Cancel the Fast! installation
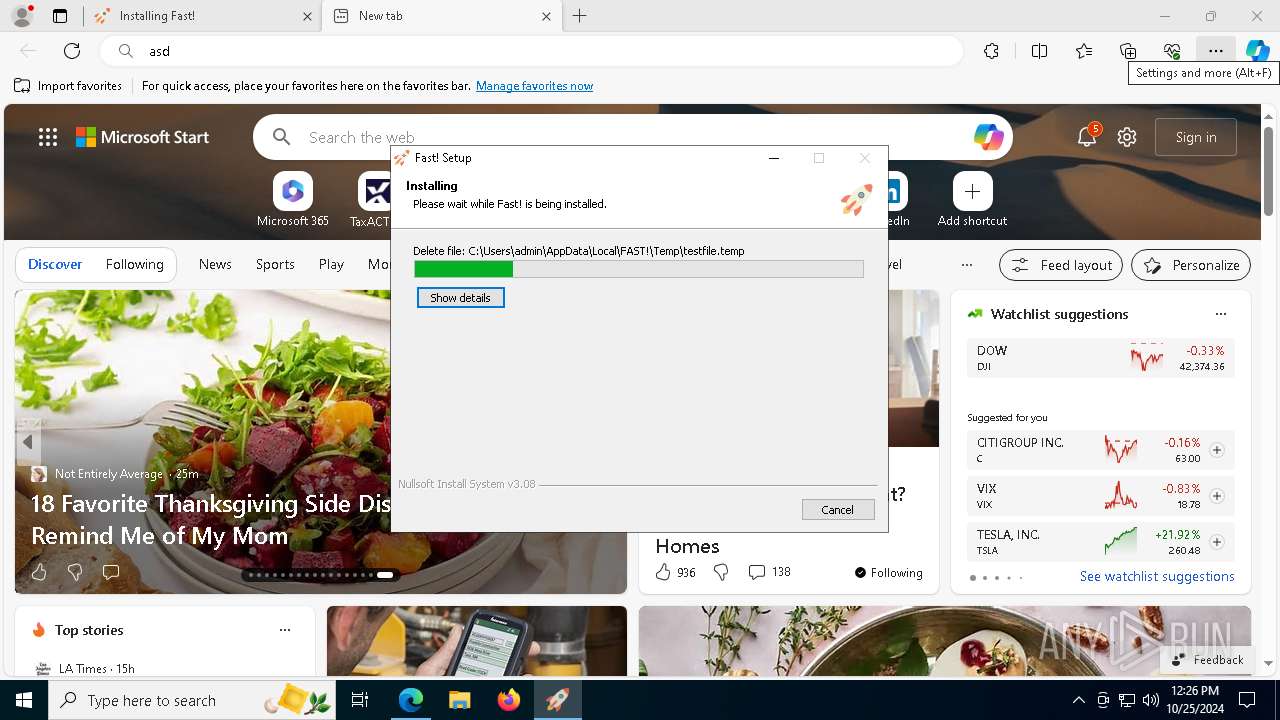Viewport: 1280px width, 720px height. click(838, 510)
